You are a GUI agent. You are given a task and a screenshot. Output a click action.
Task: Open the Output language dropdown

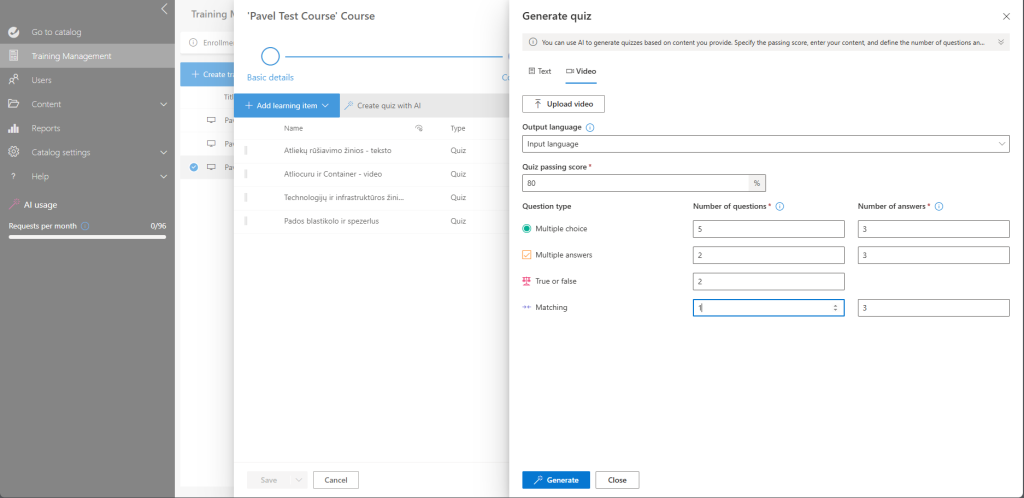click(766, 144)
